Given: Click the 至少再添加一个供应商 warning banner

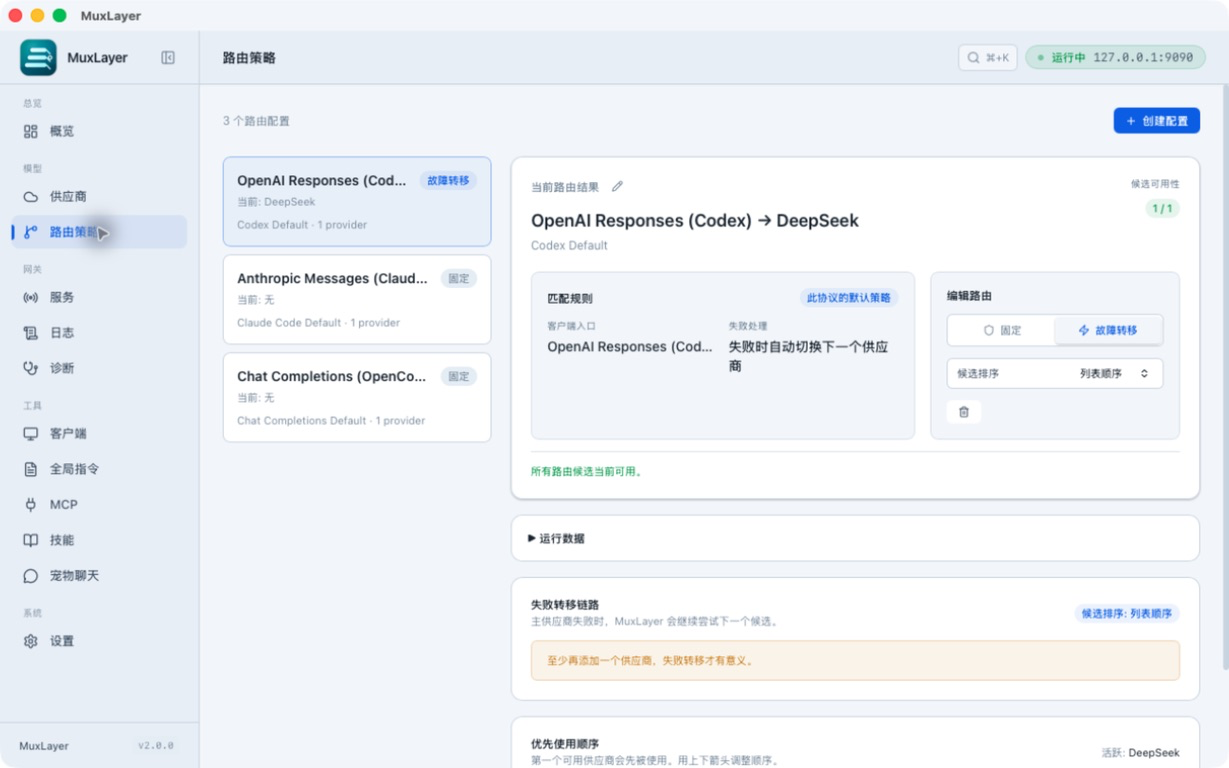Looking at the screenshot, I should [855, 661].
